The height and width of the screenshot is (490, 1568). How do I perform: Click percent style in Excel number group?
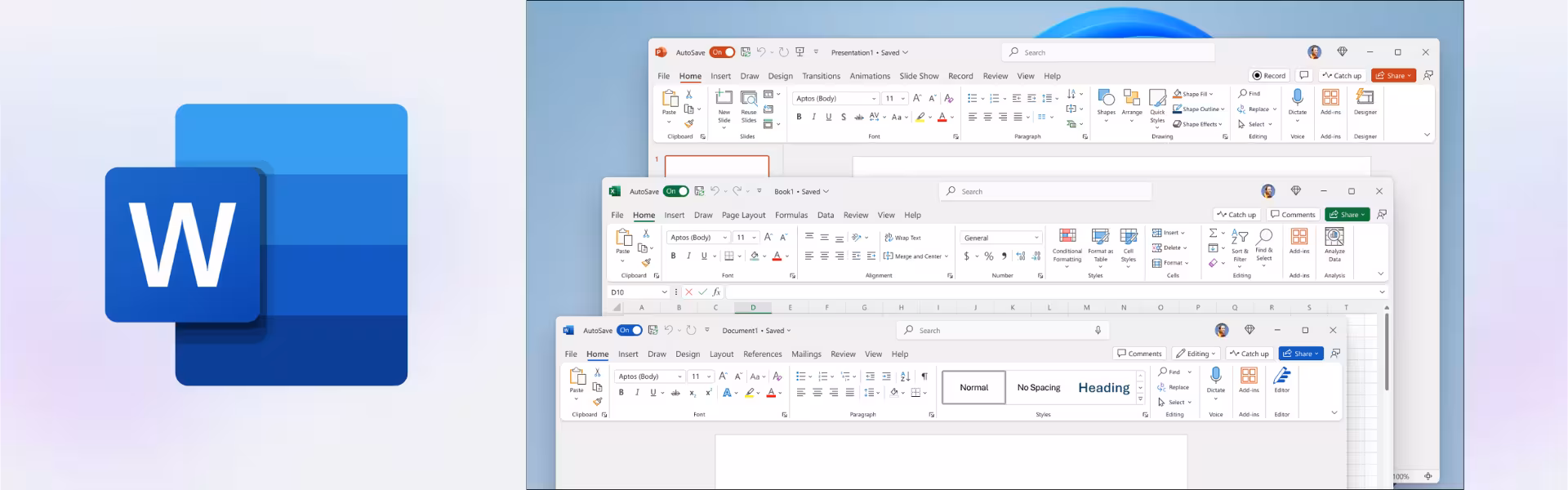click(x=989, y=256)
